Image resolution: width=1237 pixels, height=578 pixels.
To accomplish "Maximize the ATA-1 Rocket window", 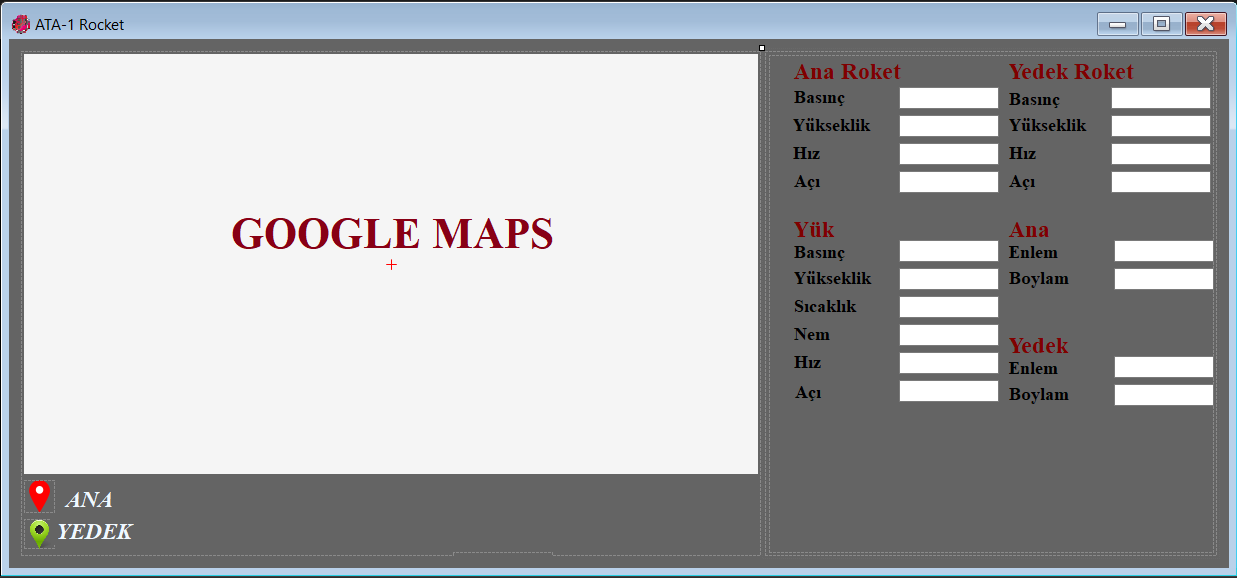I will [x=1161, y=24].
